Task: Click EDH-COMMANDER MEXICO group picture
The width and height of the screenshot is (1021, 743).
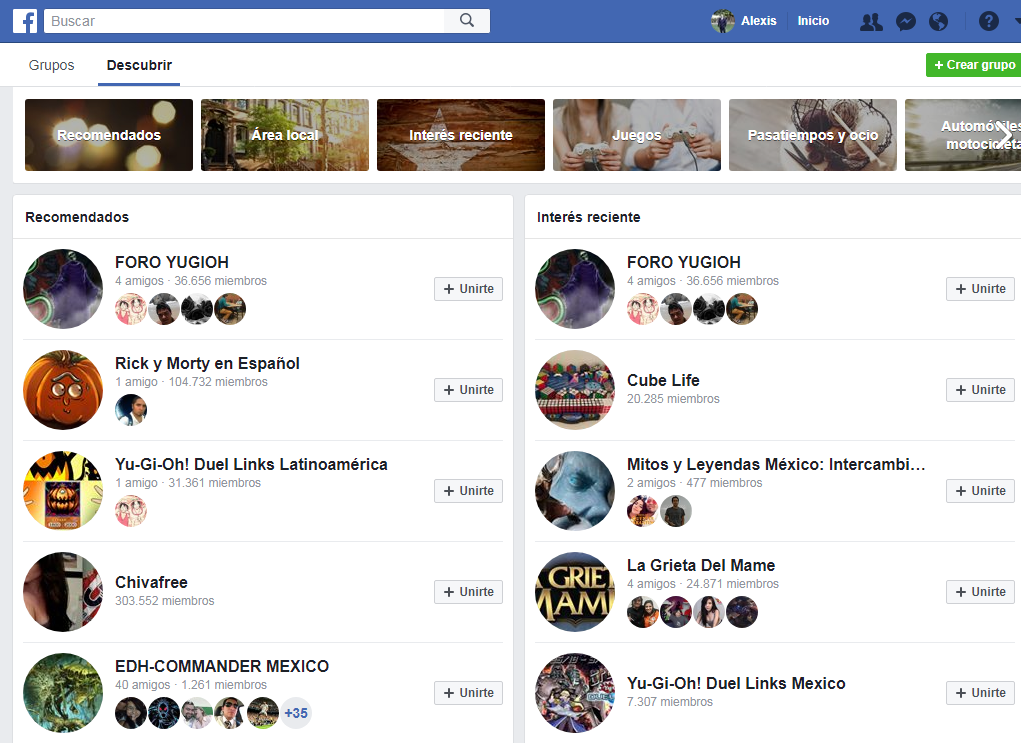Action: pyautogui.click(x=63, y=693)
